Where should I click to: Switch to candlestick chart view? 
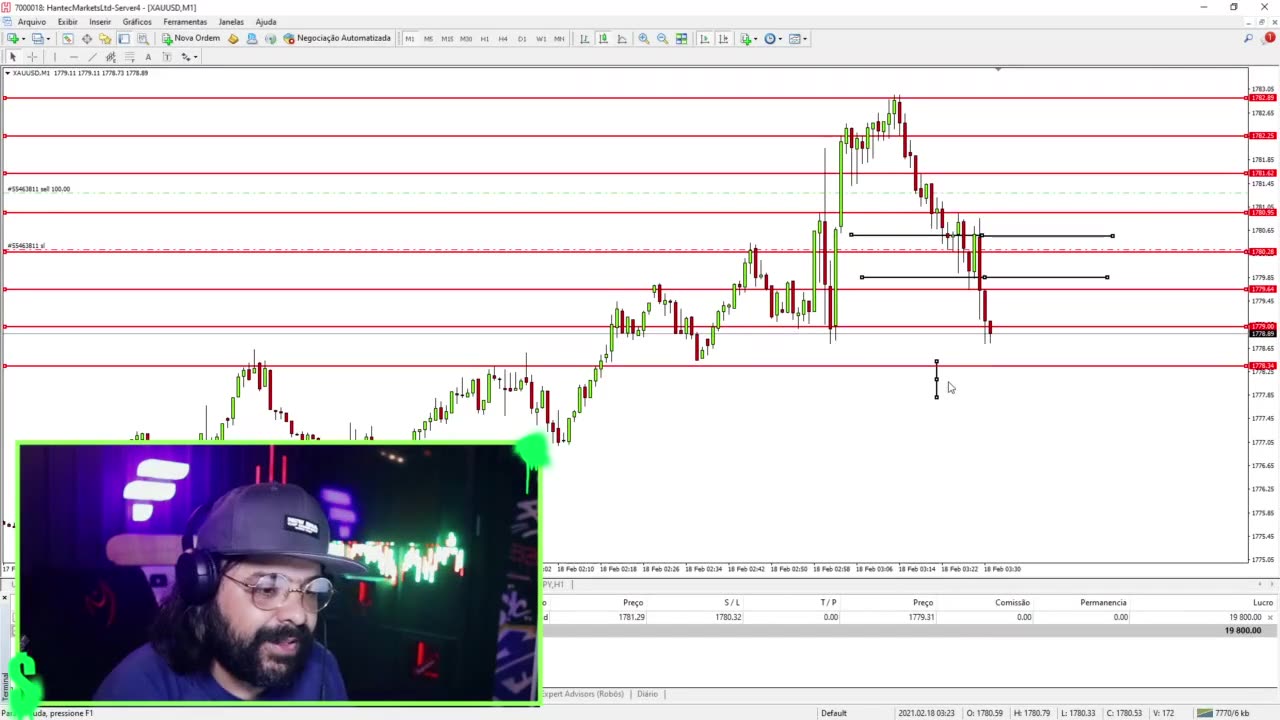click(x=603, y=39)
